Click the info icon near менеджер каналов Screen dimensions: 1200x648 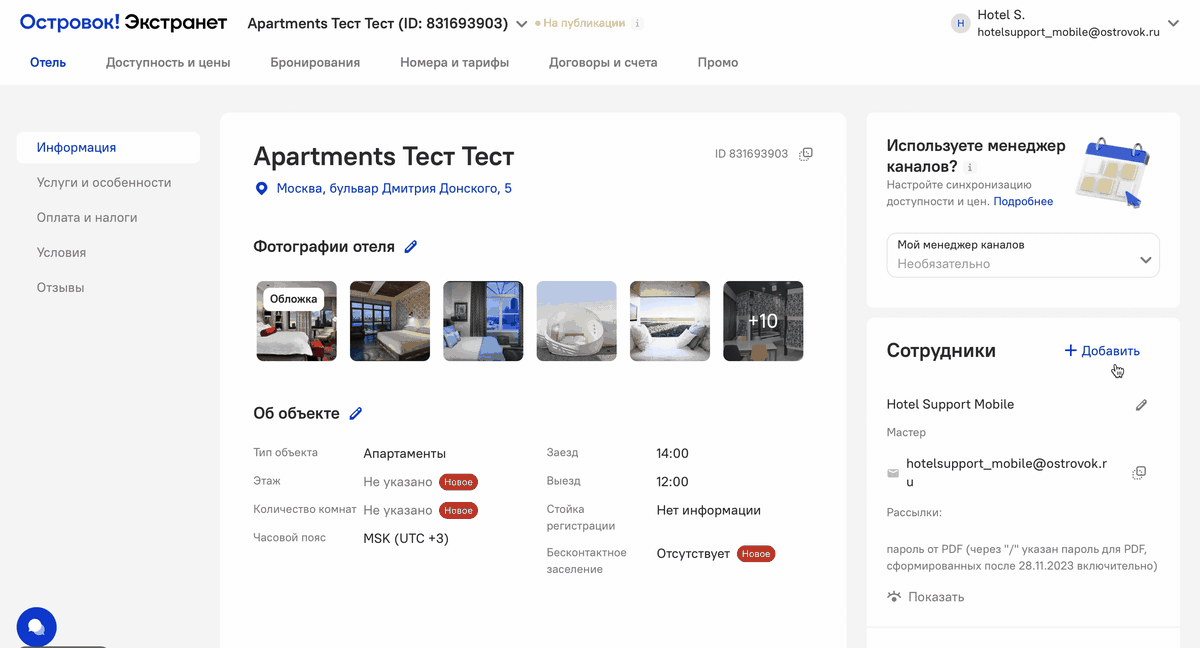tap(970, 167)
